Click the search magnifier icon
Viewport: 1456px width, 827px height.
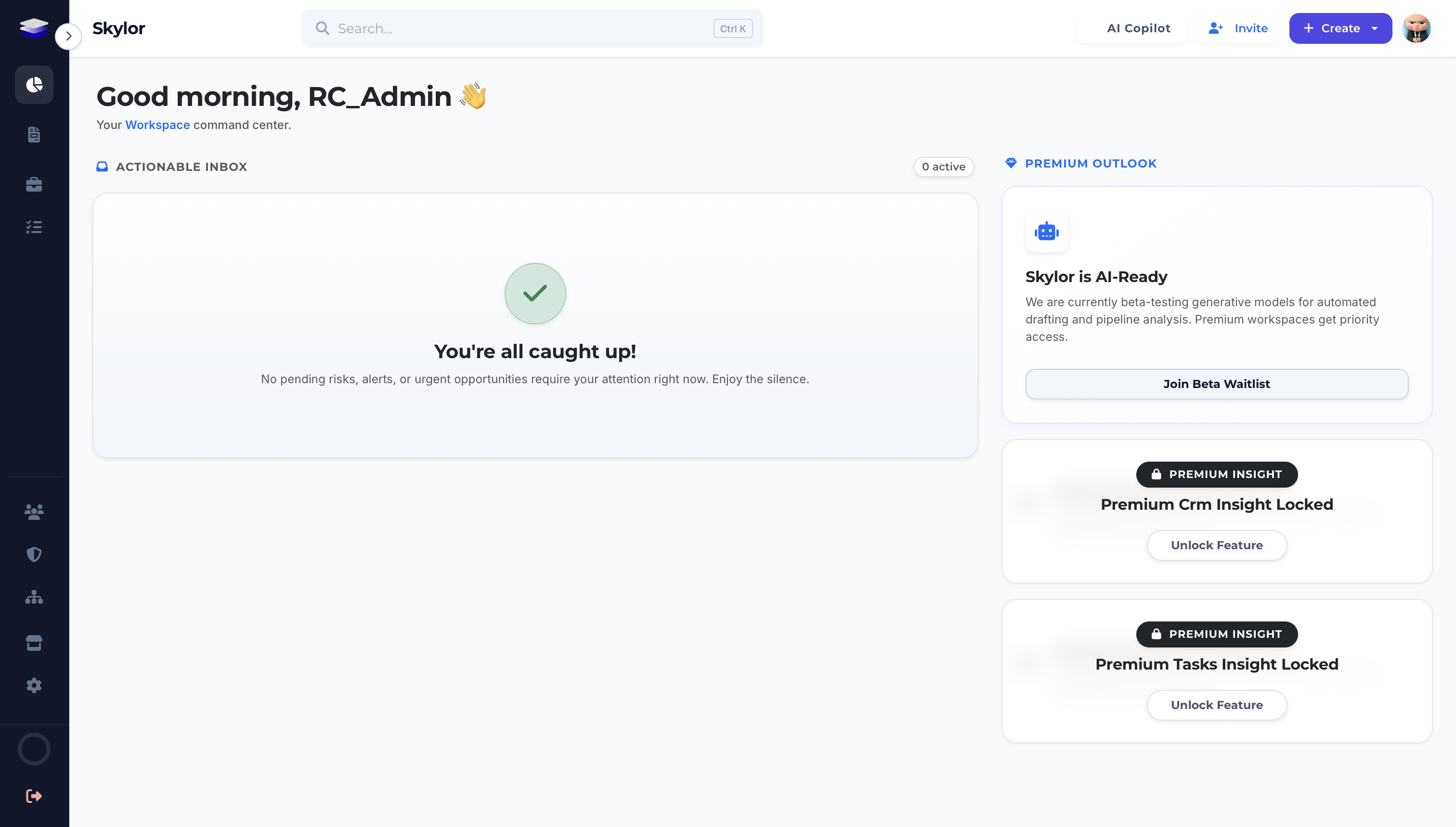[322, 28]
